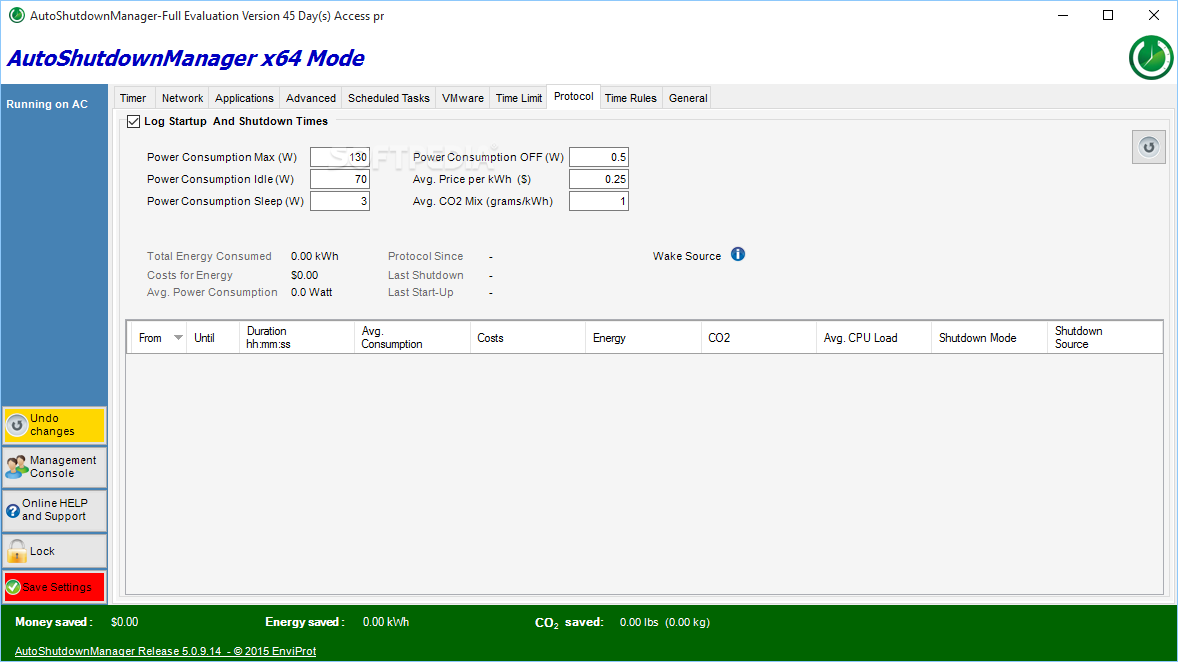Sort by the Energy column header
This screenshot has width=1178, height=662.
click(643, 337)
